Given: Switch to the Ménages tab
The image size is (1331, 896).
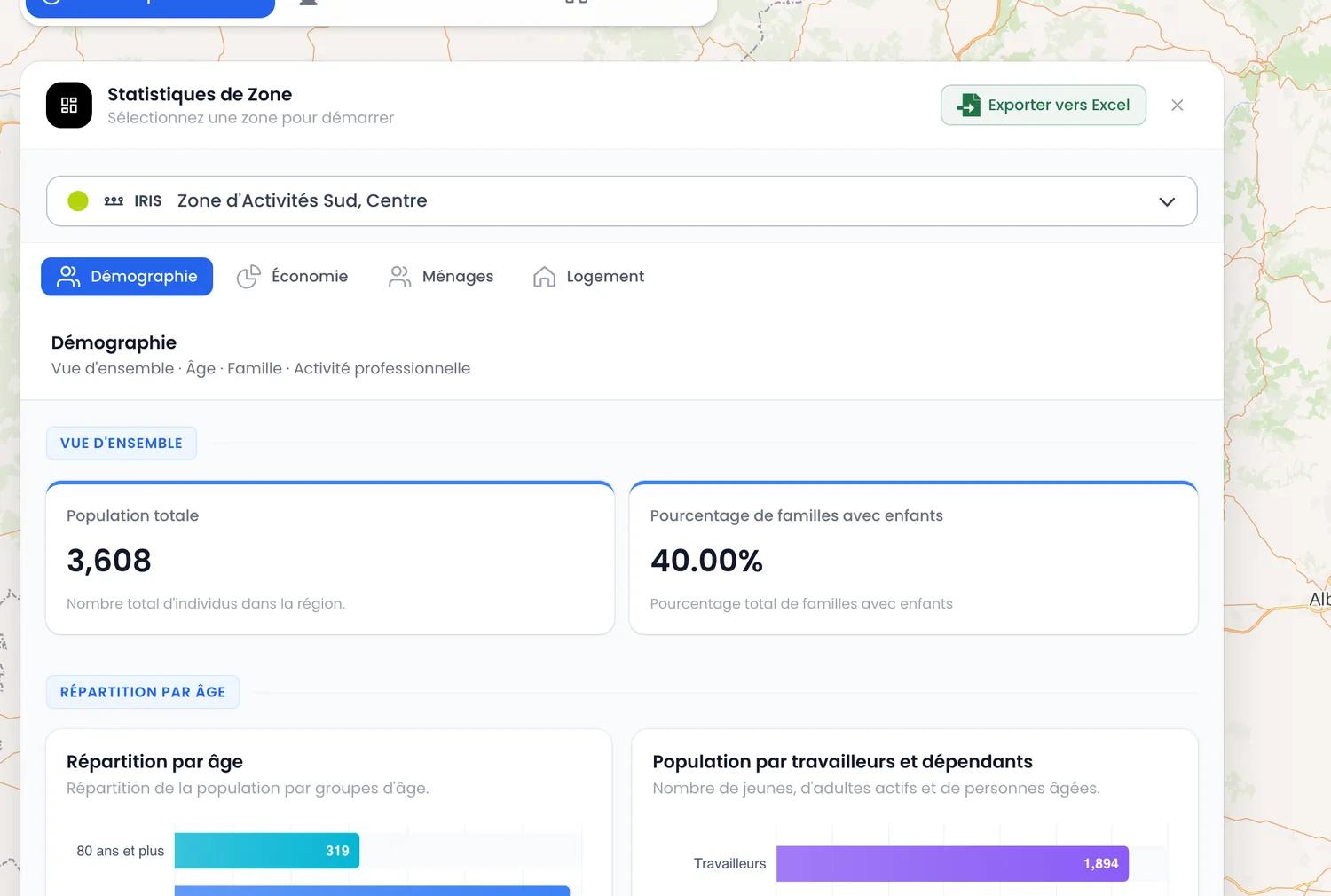Looking at the screenshot, I should (x=441, y=277).
